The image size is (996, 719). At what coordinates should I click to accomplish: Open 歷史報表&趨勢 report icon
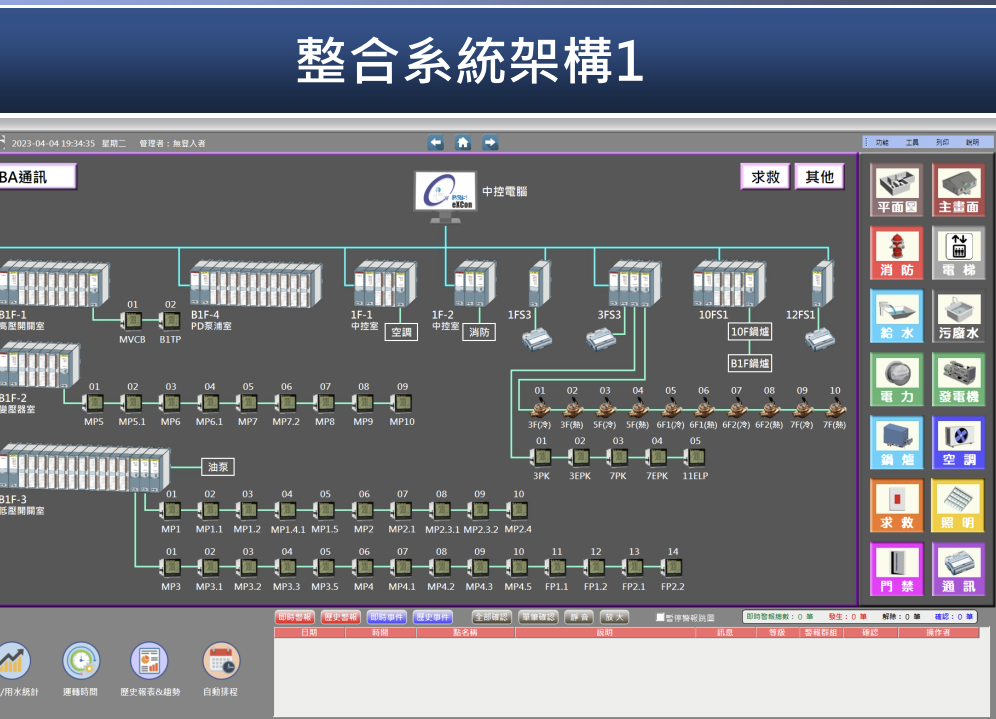click(x=149, y=661)
